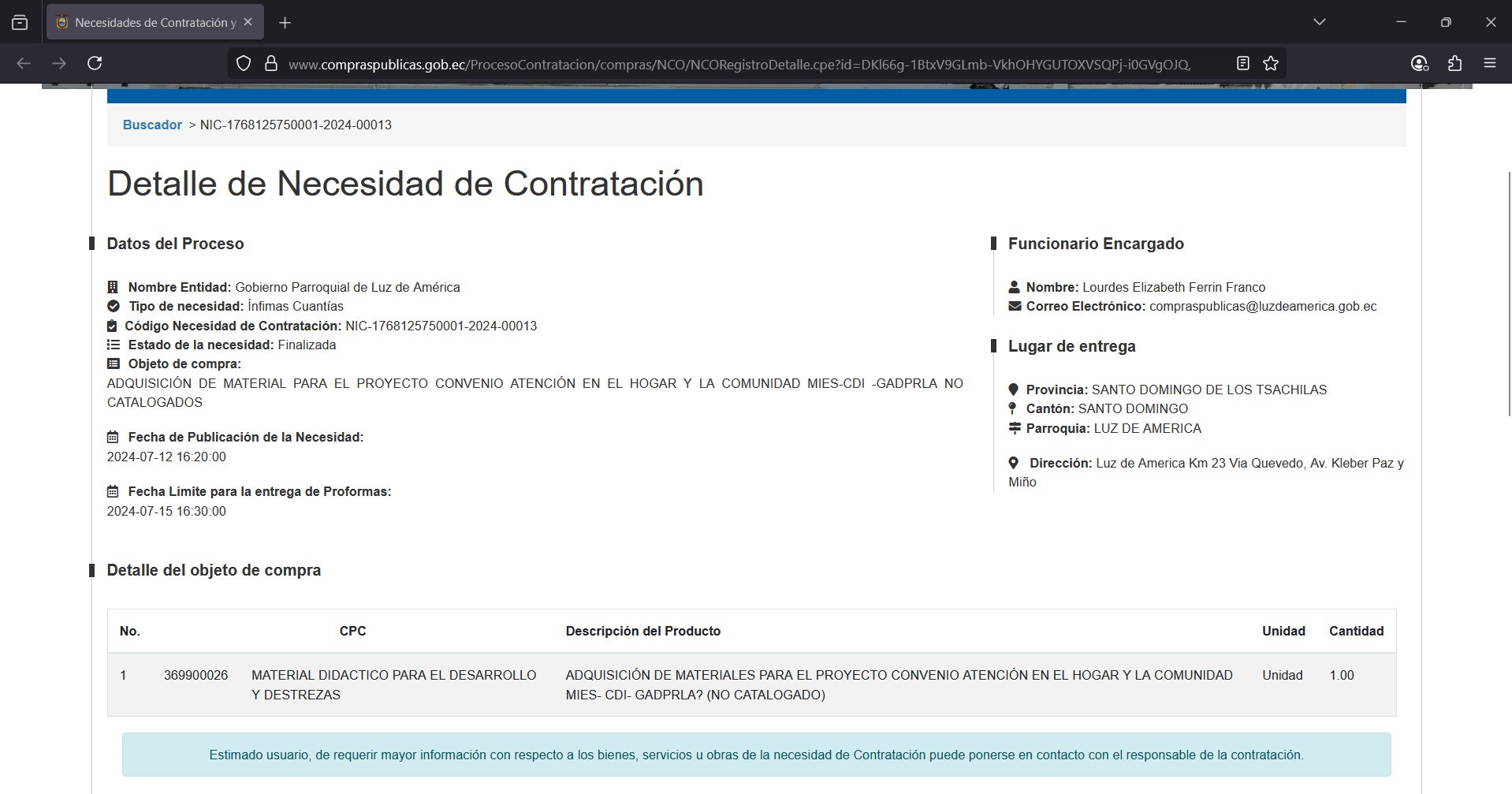1512x794 pixels.
Task: Click the Cantidad column header
Action: click(1356, 631)
